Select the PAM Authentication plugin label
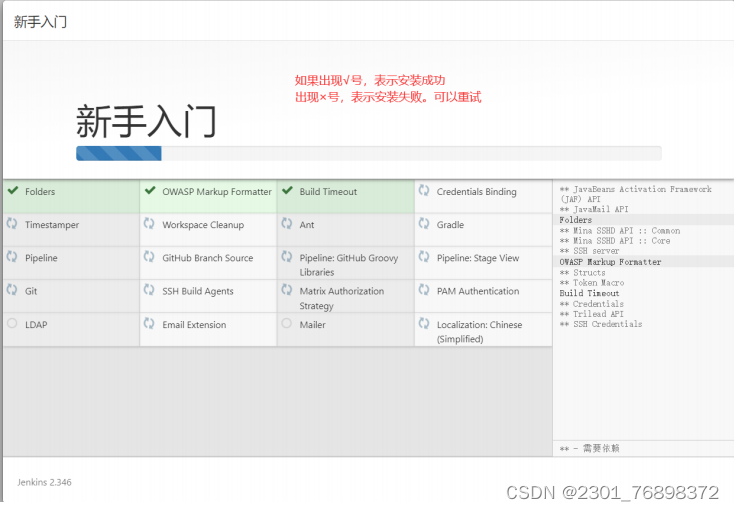 [x=478, y=292]
